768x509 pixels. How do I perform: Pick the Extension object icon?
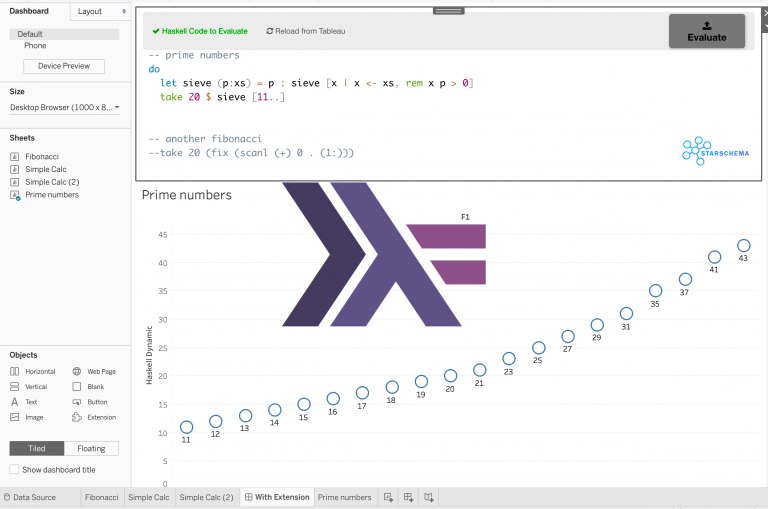[77, 417]
